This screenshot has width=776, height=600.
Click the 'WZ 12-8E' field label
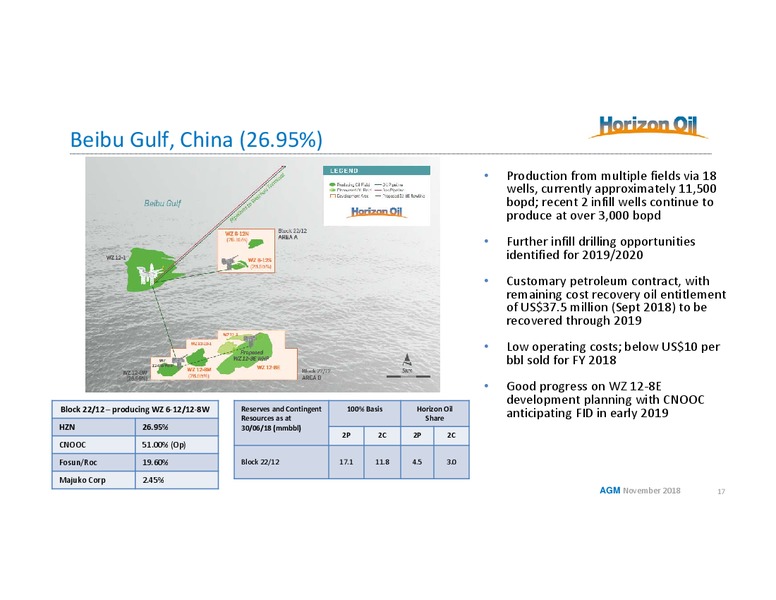pos(269,367)
